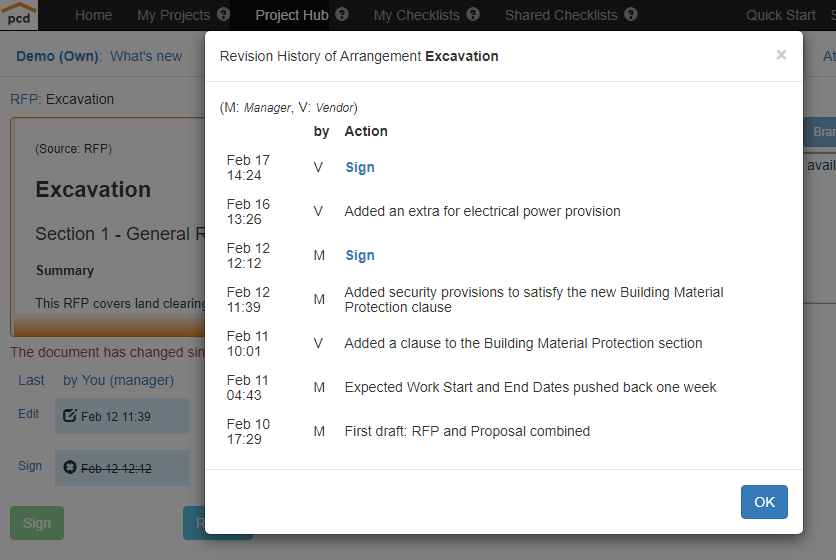The width and height of the screenshot is (836, 560).
Task: Click the Demo (Own) project link
Action: click(x=58, y=56)
